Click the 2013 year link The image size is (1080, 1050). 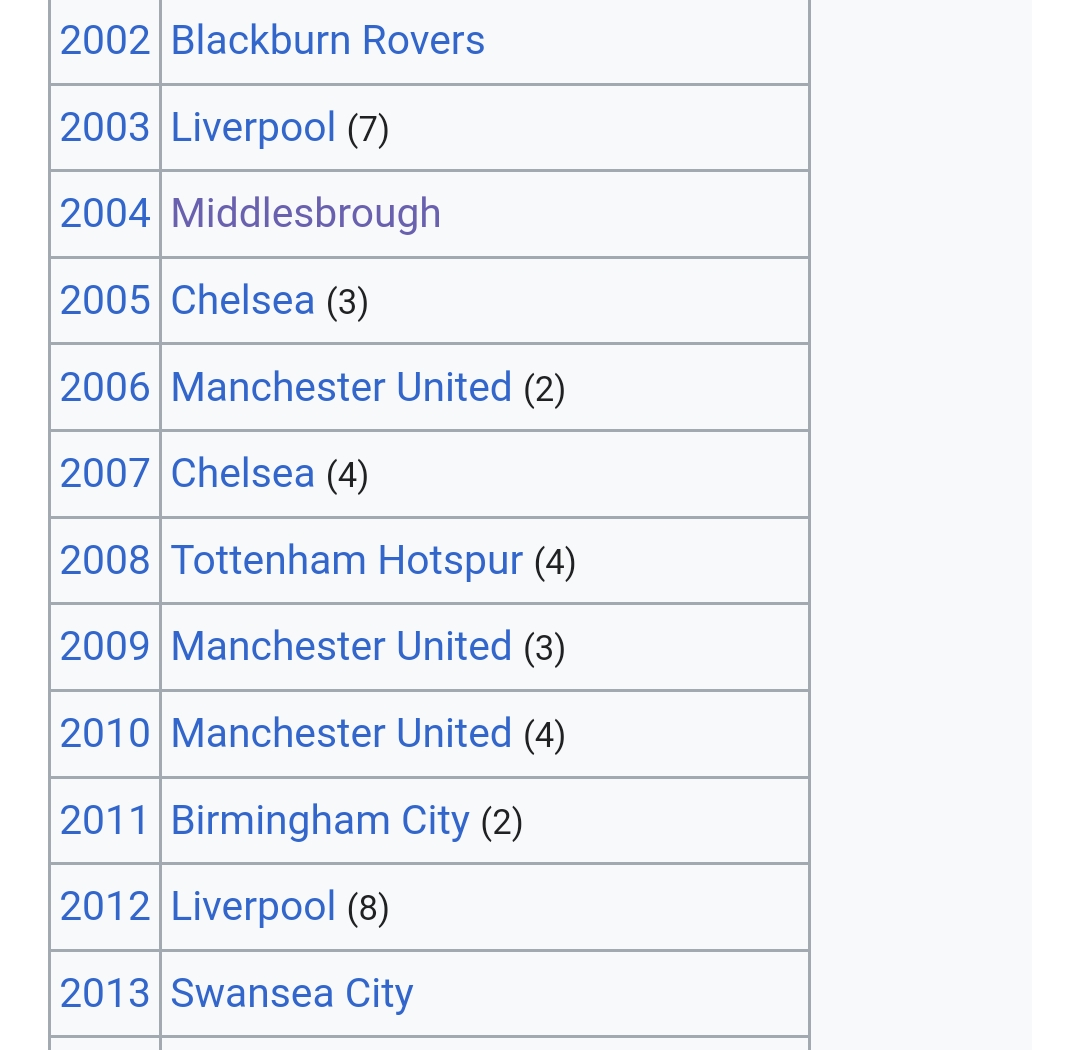point(104,994)
